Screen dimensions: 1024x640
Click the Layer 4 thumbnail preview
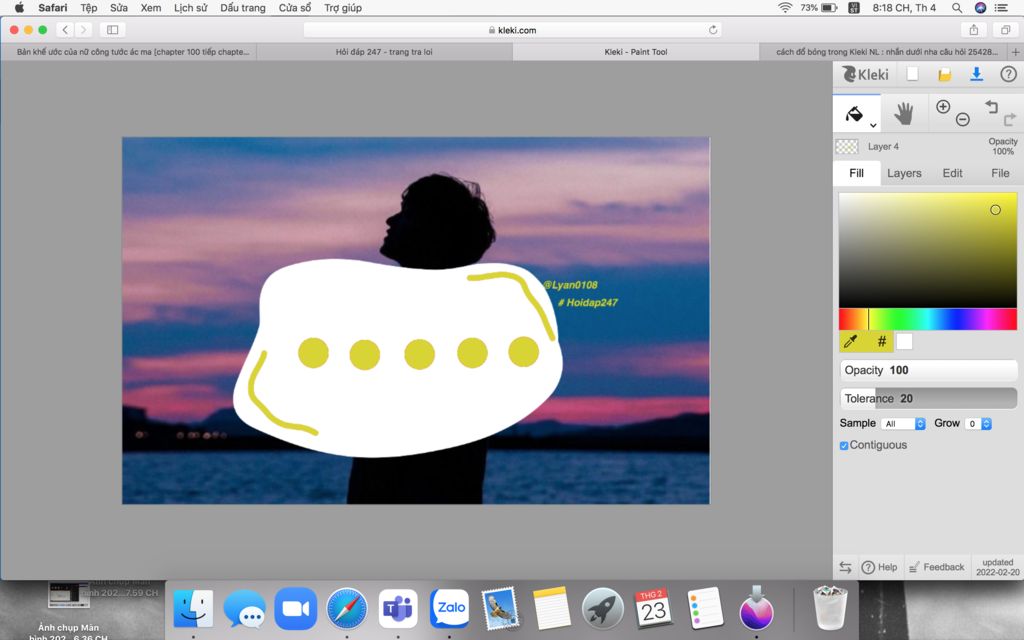(x=847, y=146)
